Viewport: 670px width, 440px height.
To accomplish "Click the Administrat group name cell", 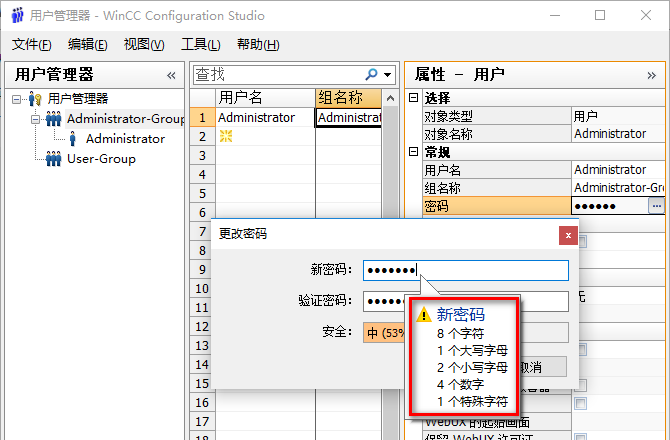I will [349, 117].
